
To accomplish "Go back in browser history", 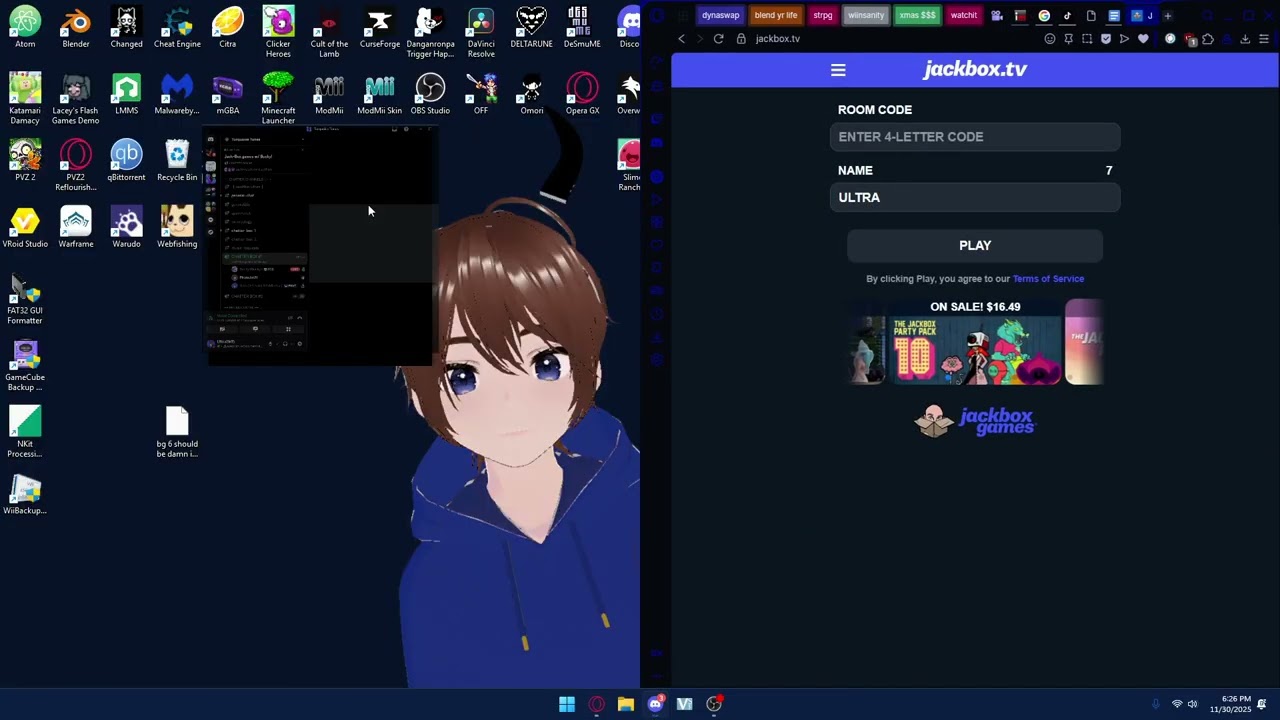I will pyautogui.click(x=682, y=39).
